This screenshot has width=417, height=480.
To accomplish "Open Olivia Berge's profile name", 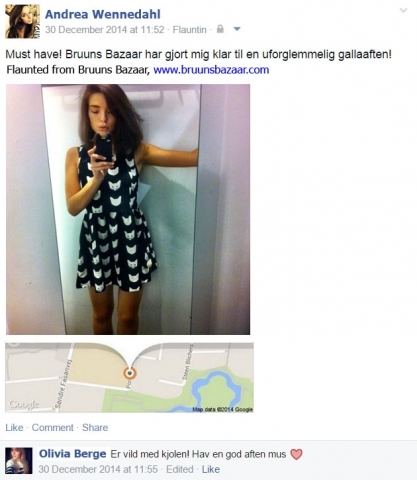I will coord(73,454).
